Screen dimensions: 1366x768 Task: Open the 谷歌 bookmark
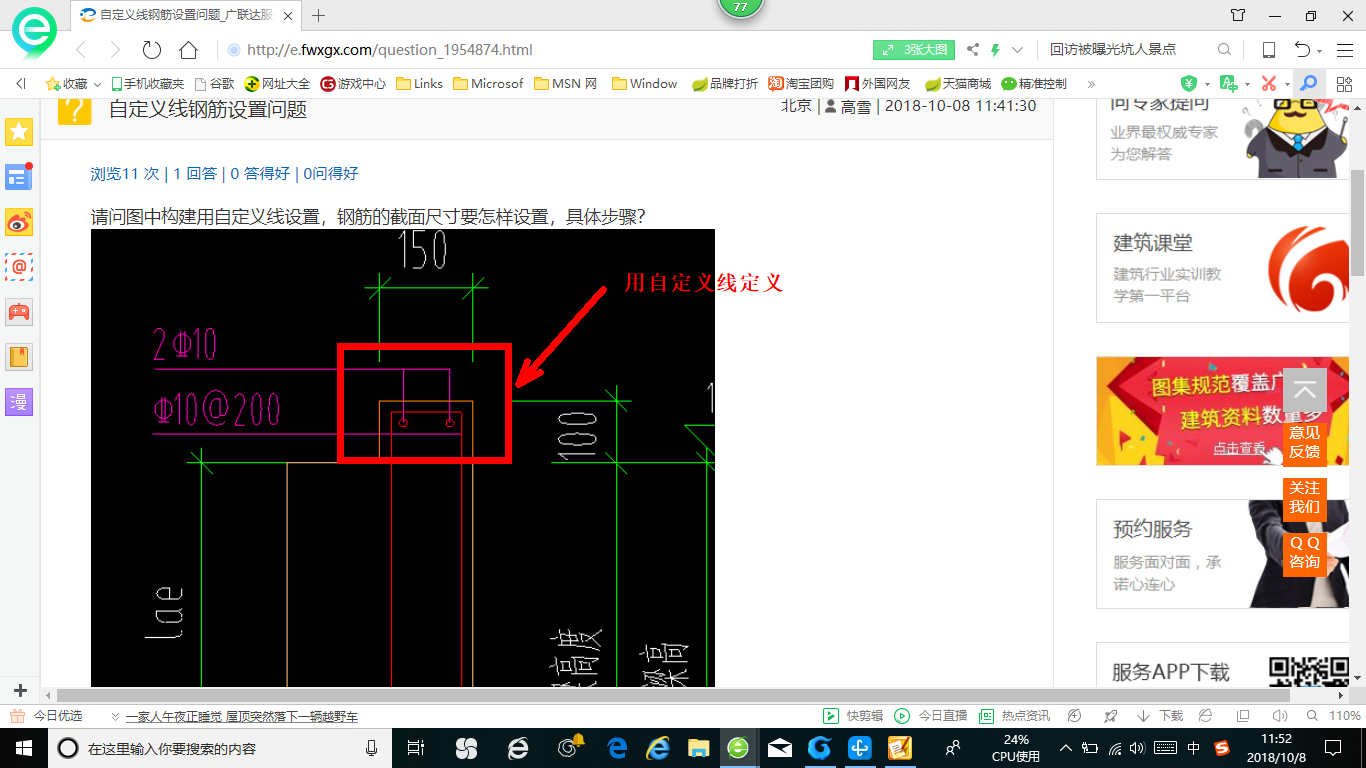click(215, 84)
